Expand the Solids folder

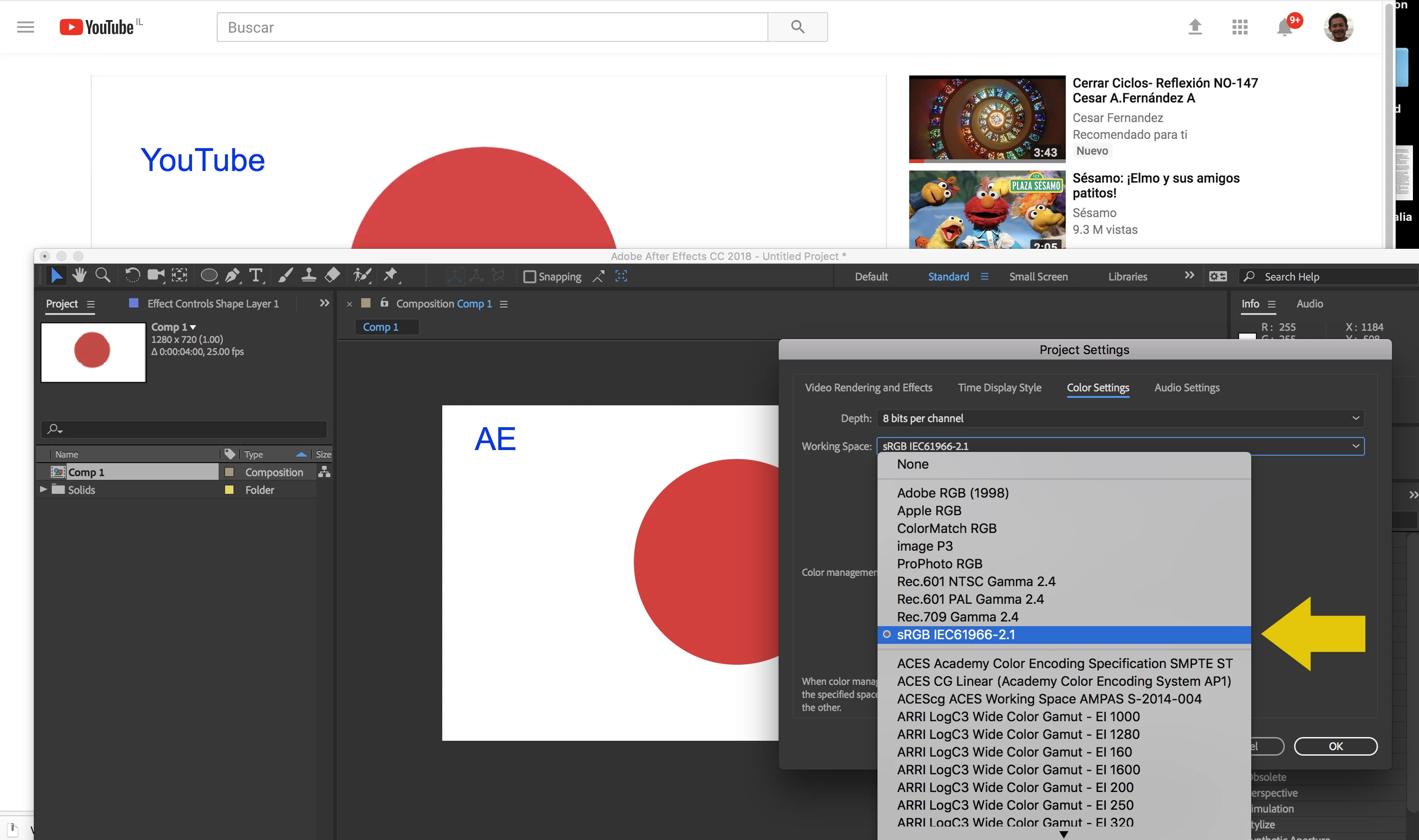tap(44, 489)
